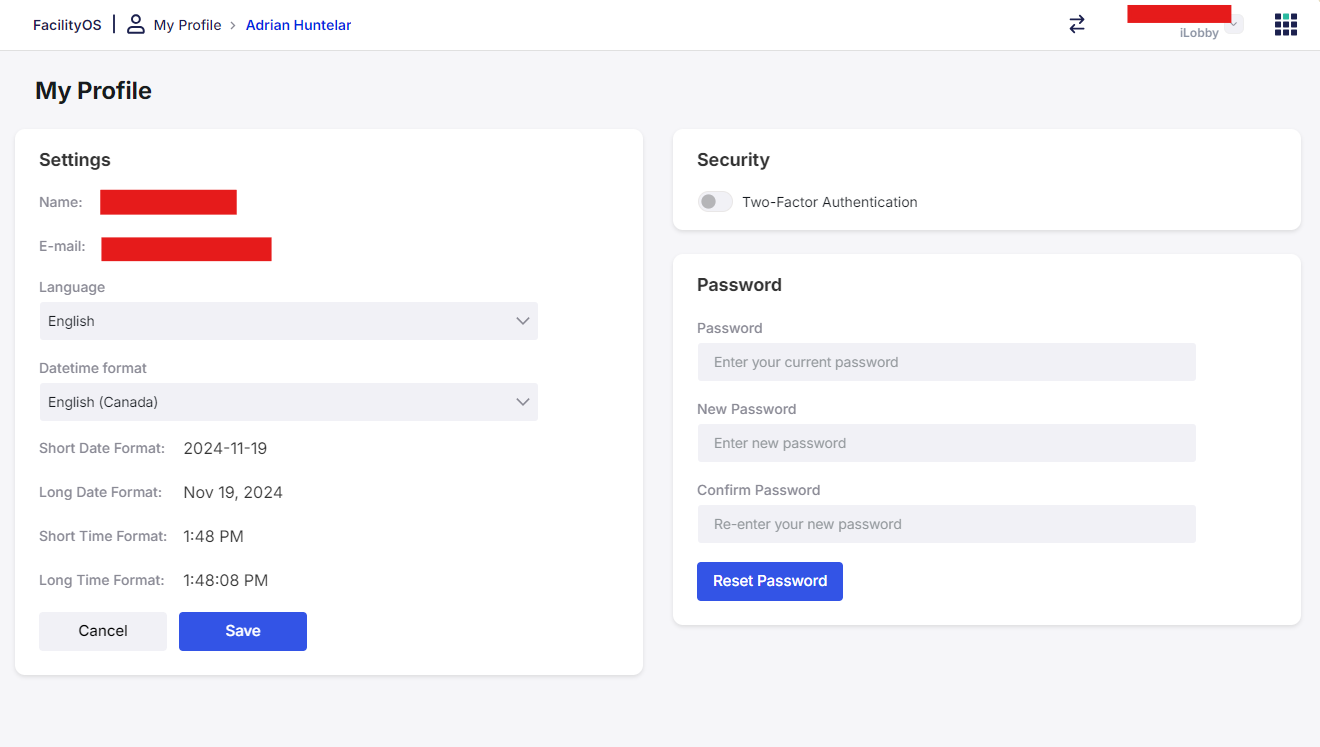
Task: Click the iLobby label under account name
Action: [1199, 33]
